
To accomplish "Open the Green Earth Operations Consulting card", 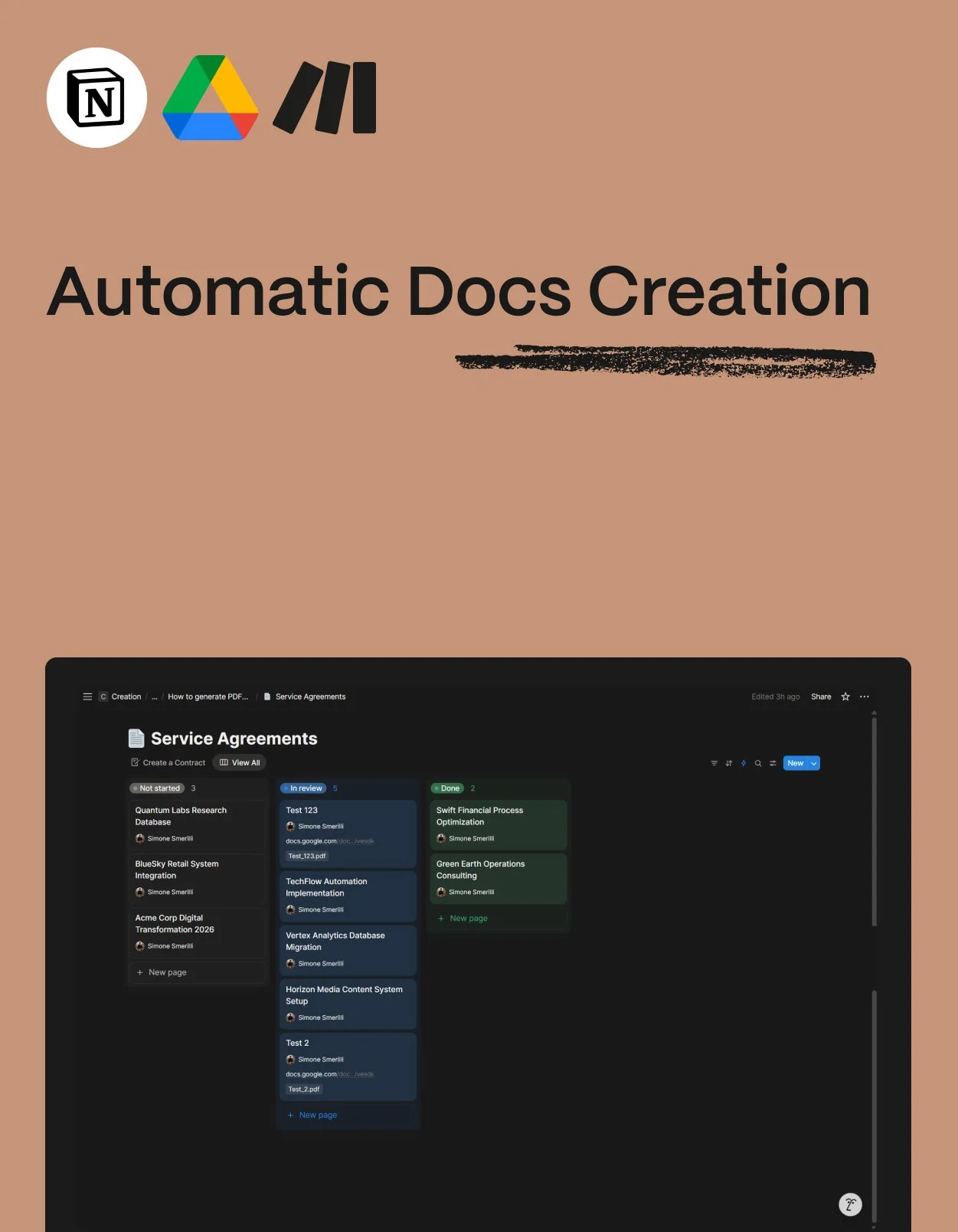I will (499, 878).
